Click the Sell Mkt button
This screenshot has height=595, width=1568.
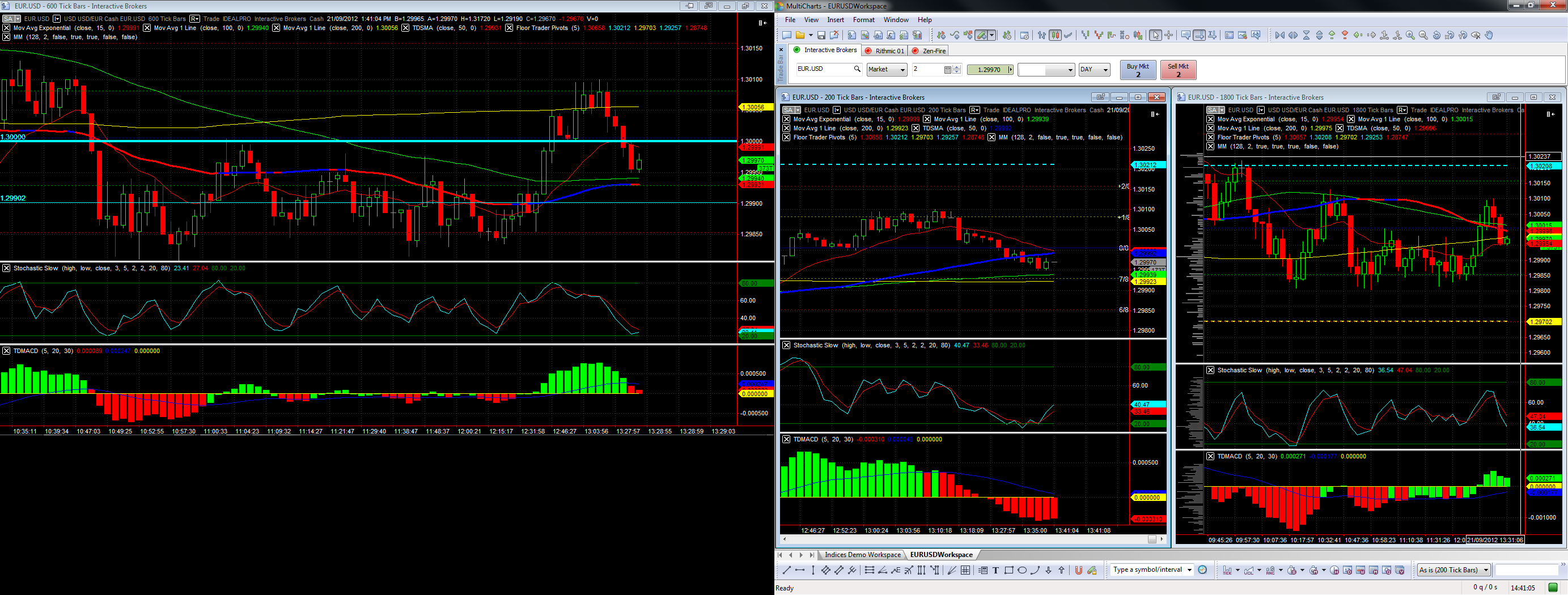1179,70
